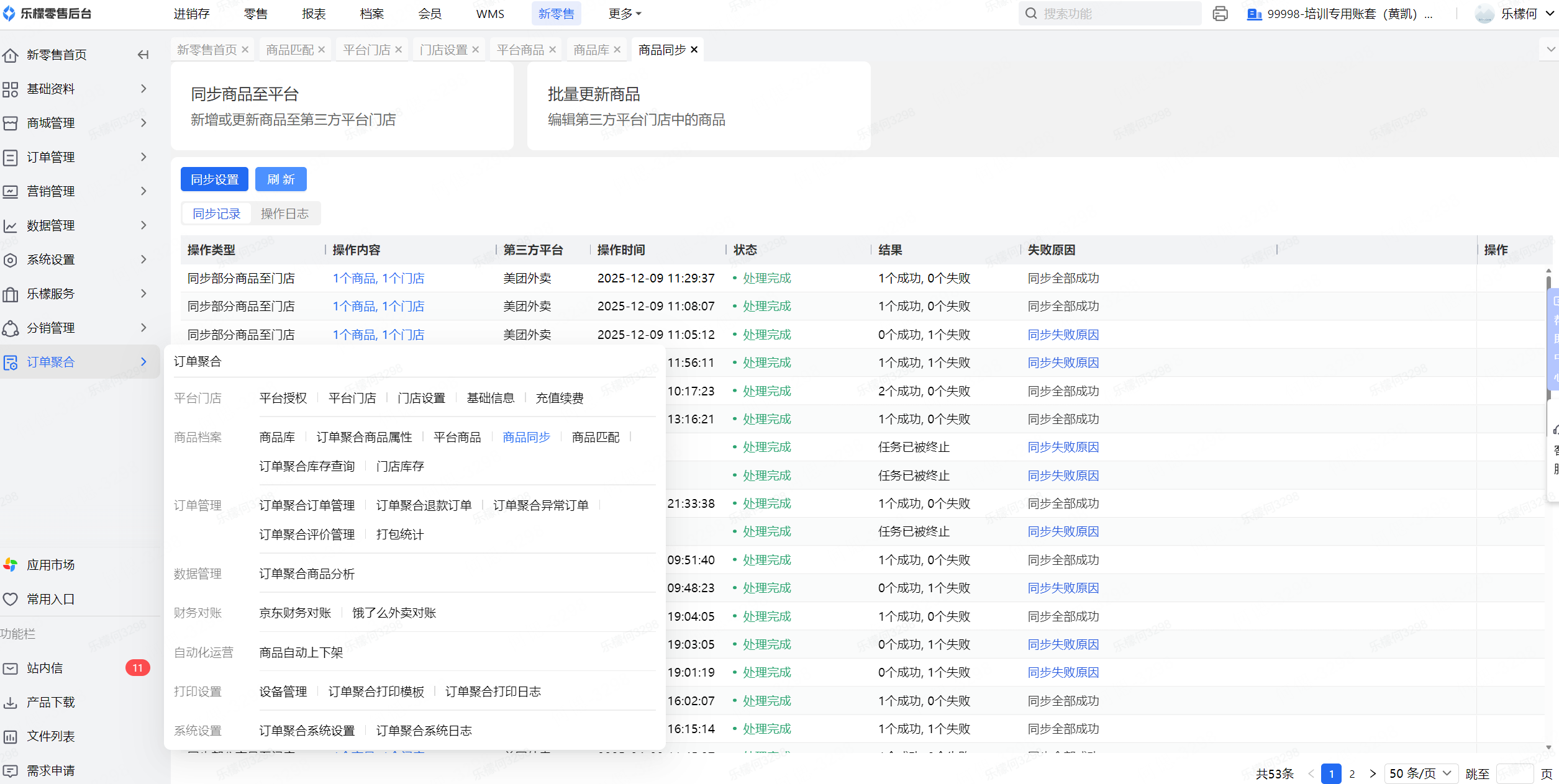The width and height of the screenshot is (1559, 784).
Task: Click the 文件列表 icon in sidebar
Action: pyautogui.click(x=11, y=737)
